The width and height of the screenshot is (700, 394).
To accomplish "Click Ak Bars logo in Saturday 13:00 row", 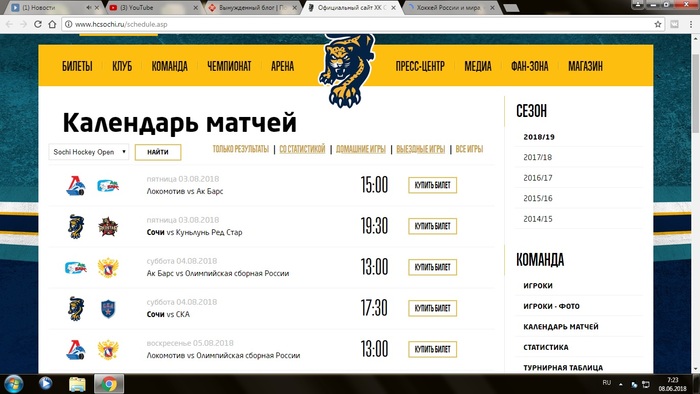I will click(x=76, y=268).
